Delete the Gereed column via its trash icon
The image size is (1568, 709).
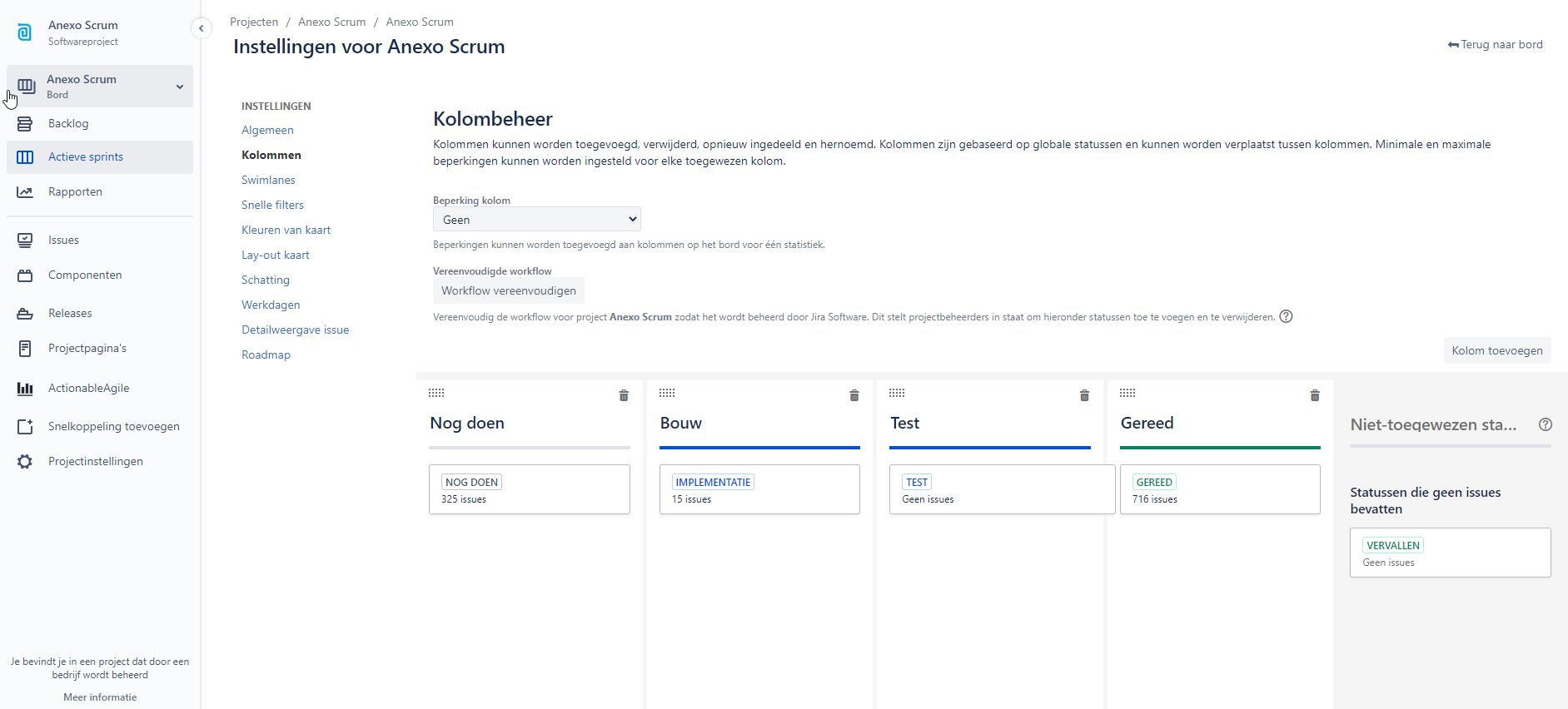[1315, 395]
